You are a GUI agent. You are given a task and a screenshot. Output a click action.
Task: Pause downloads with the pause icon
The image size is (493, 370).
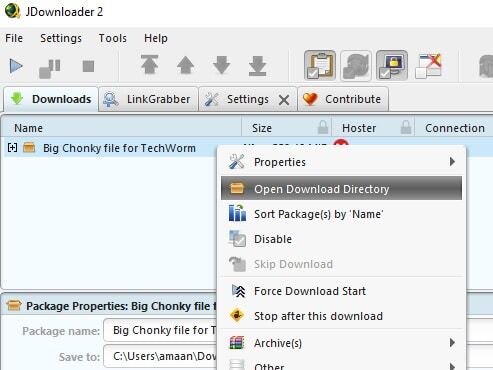pos(50,68)
